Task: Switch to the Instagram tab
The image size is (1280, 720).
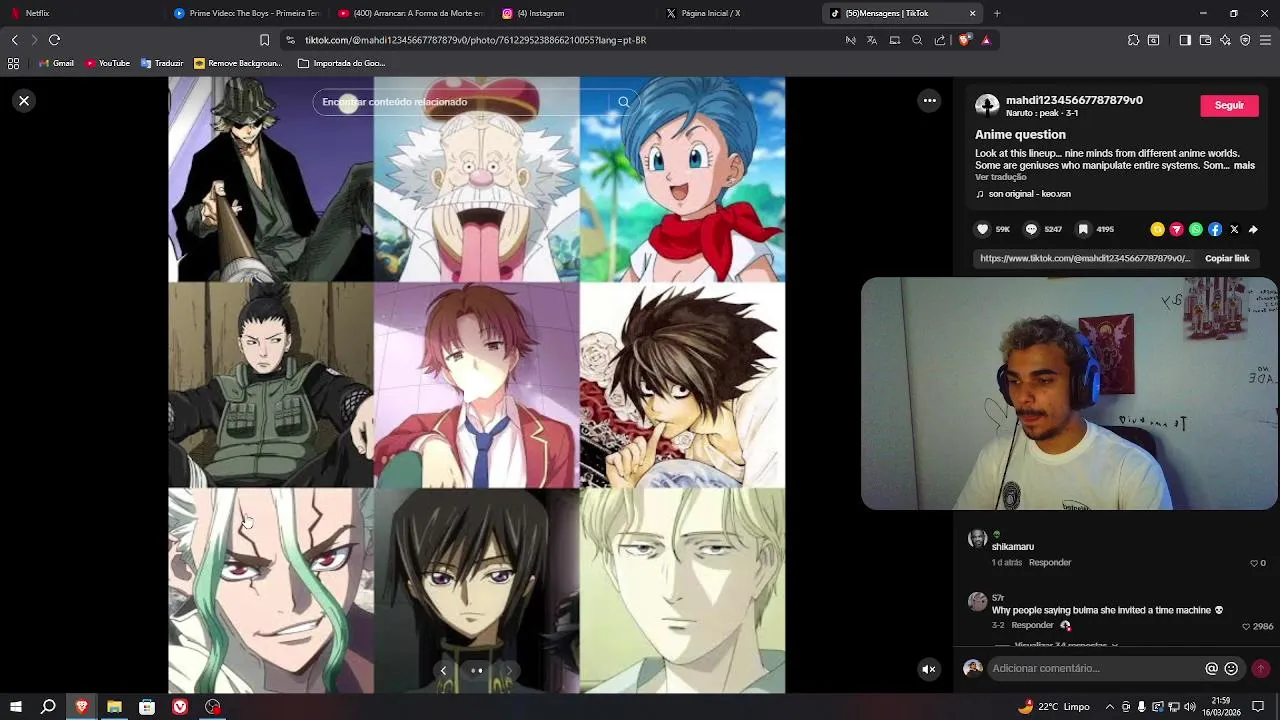Action: [575, 13]
